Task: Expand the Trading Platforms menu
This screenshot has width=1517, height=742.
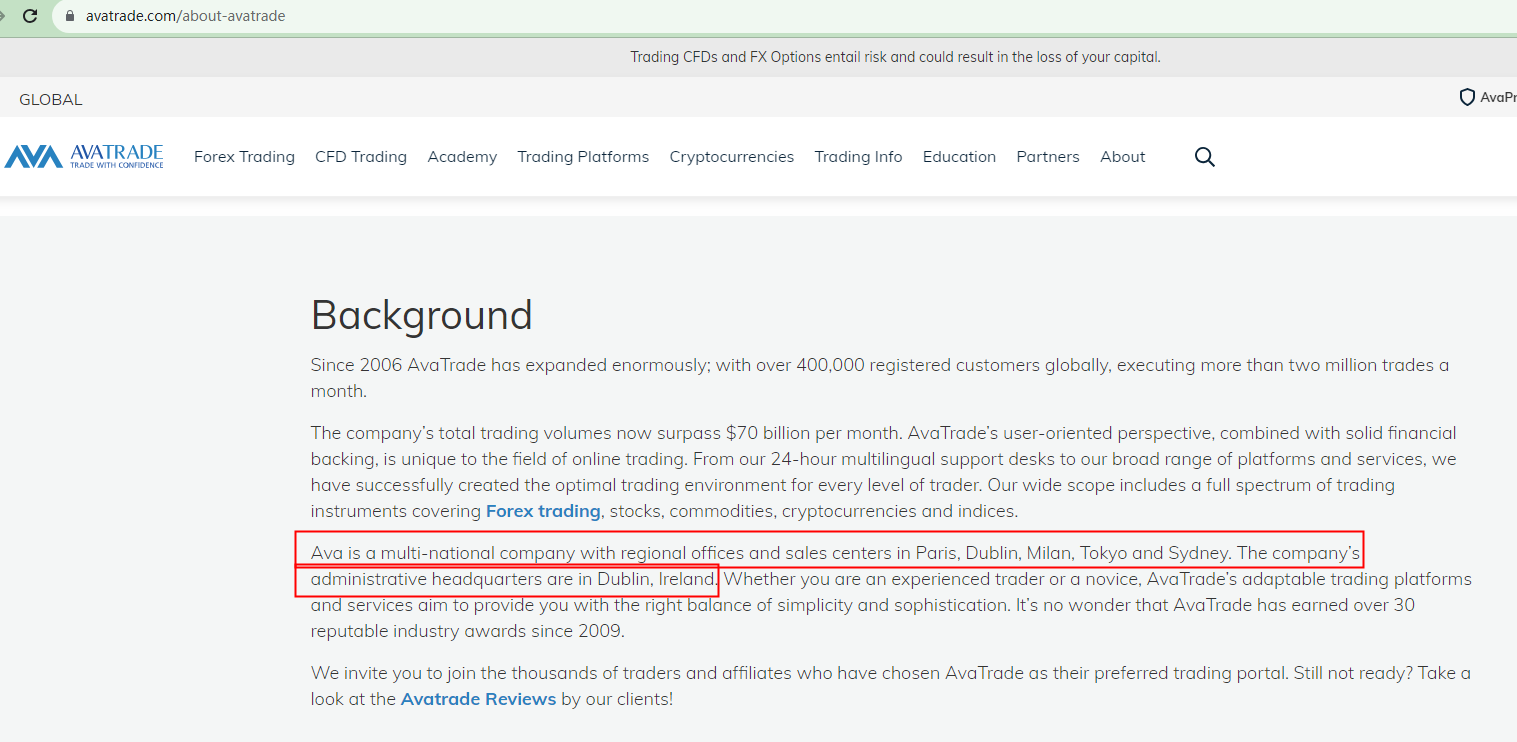Action: coord(583,157)
